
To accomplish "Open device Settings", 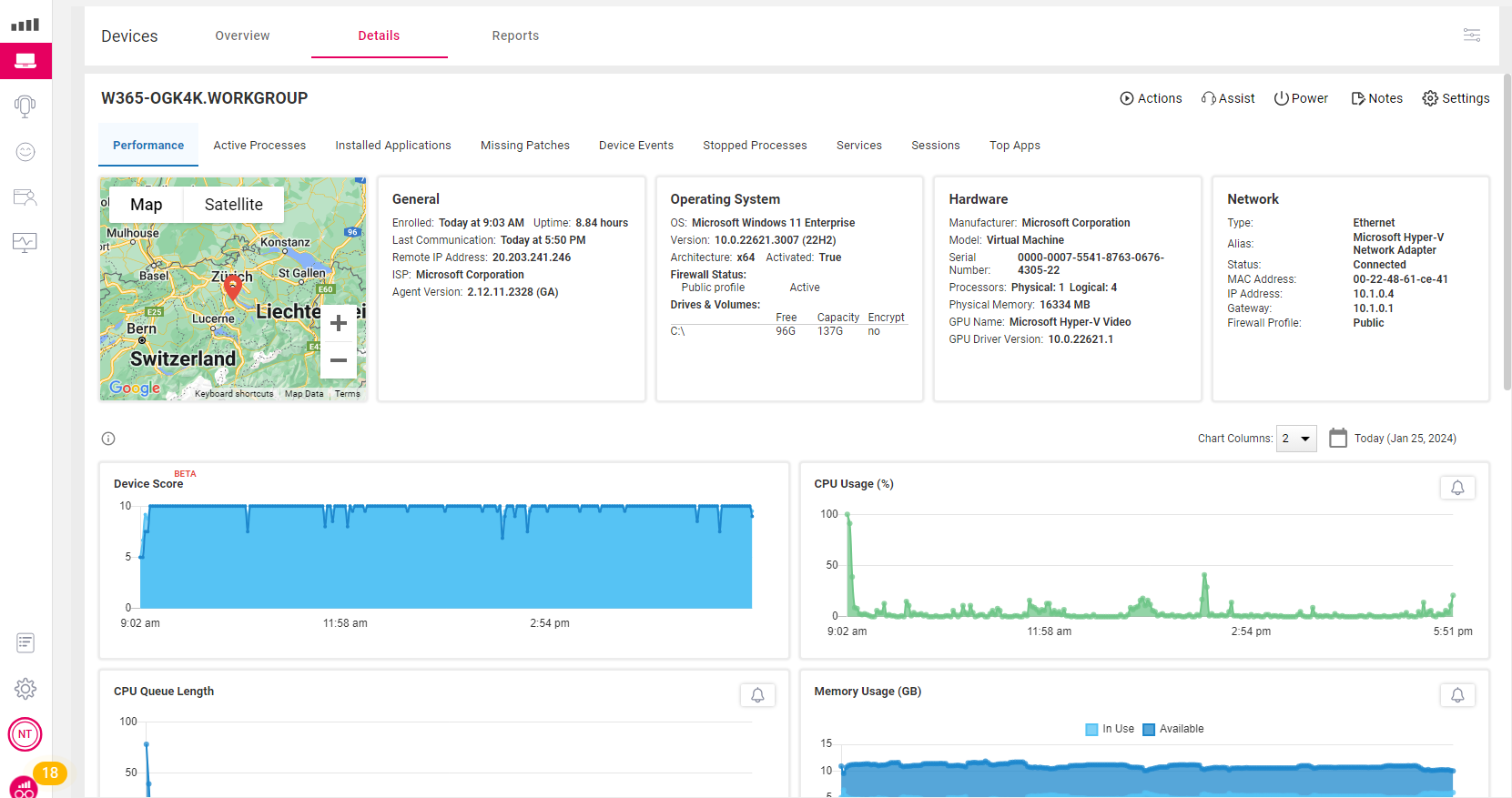I will [1456, 98].
